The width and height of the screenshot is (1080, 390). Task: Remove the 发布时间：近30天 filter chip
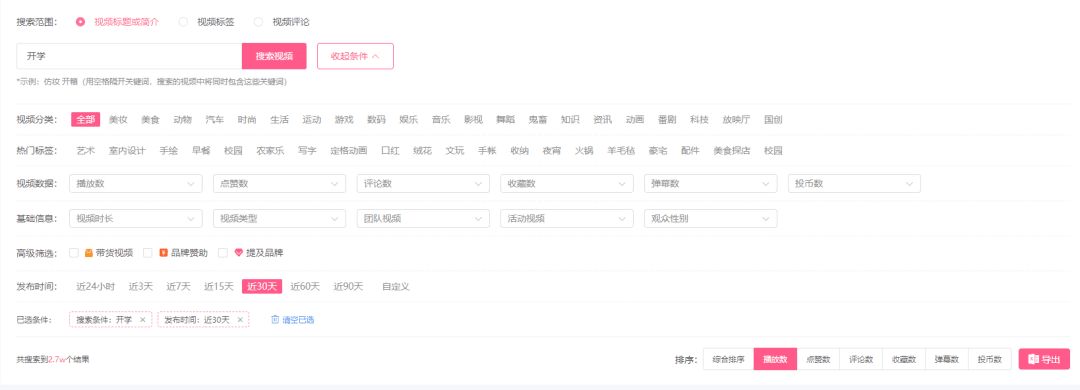point(240,320)
